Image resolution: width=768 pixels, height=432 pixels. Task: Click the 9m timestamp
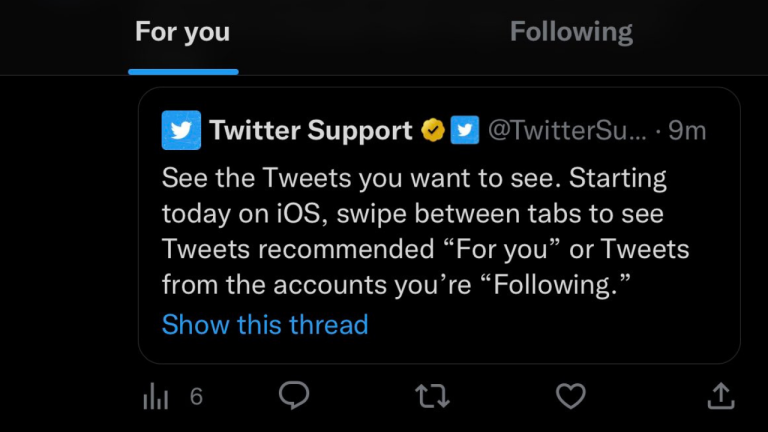pos(687,131)
